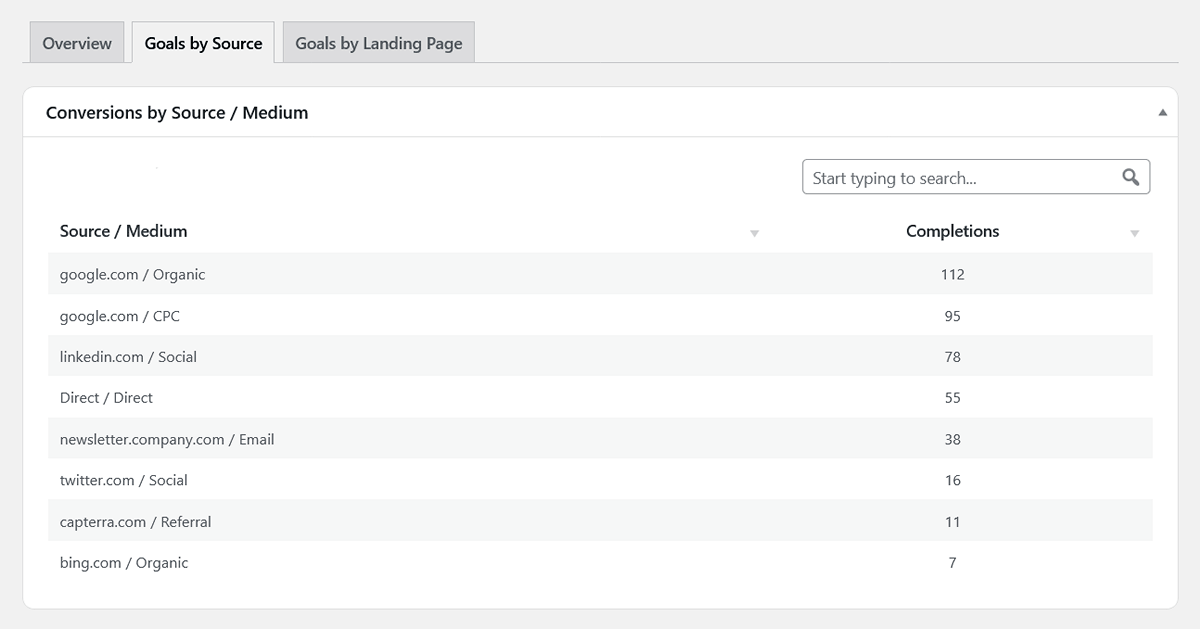Select the google.com / Organic row
The image size is (1200, 629).
click(x=600, y=274)
